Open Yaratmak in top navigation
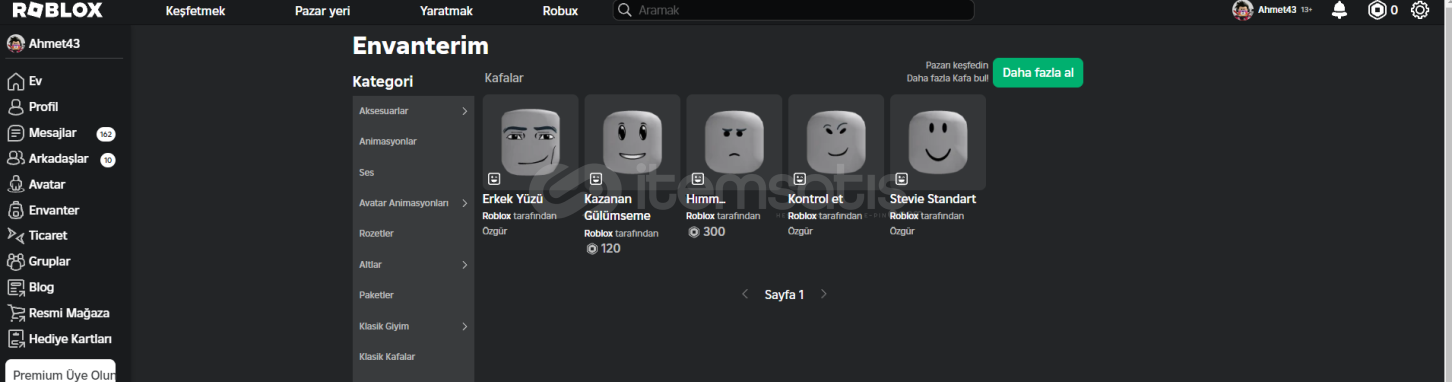This screenshot has width=1452, height=382. click(446, 11)
